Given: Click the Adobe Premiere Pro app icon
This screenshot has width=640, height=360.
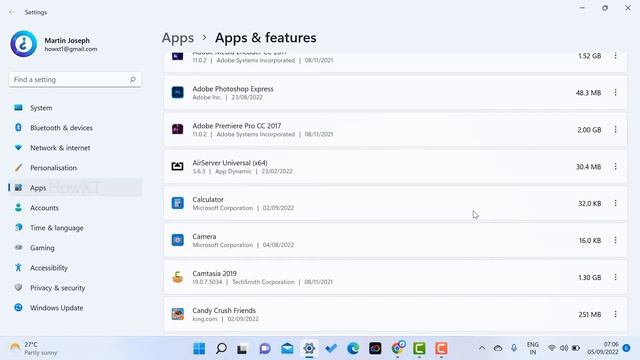Looking at the screenshot, I should pos(178,129).
